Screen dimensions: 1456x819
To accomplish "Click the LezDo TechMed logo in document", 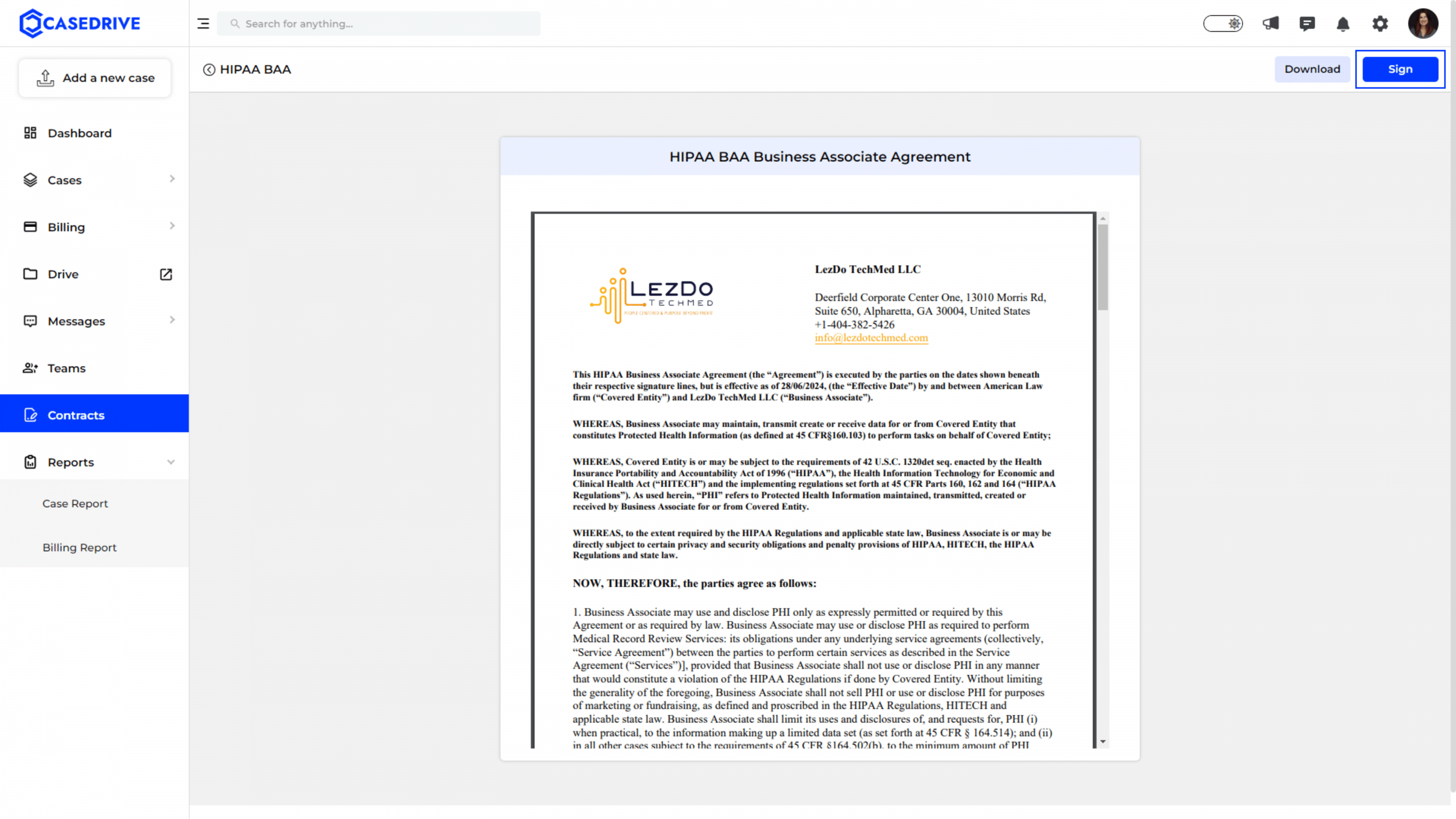I will (651, 296).
